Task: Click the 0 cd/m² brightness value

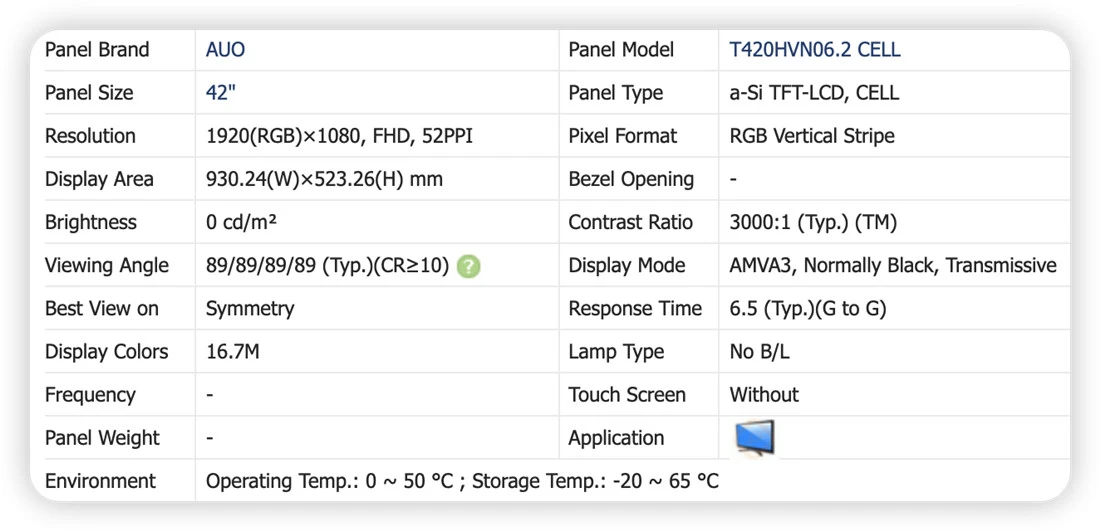Action: point(241,222)
